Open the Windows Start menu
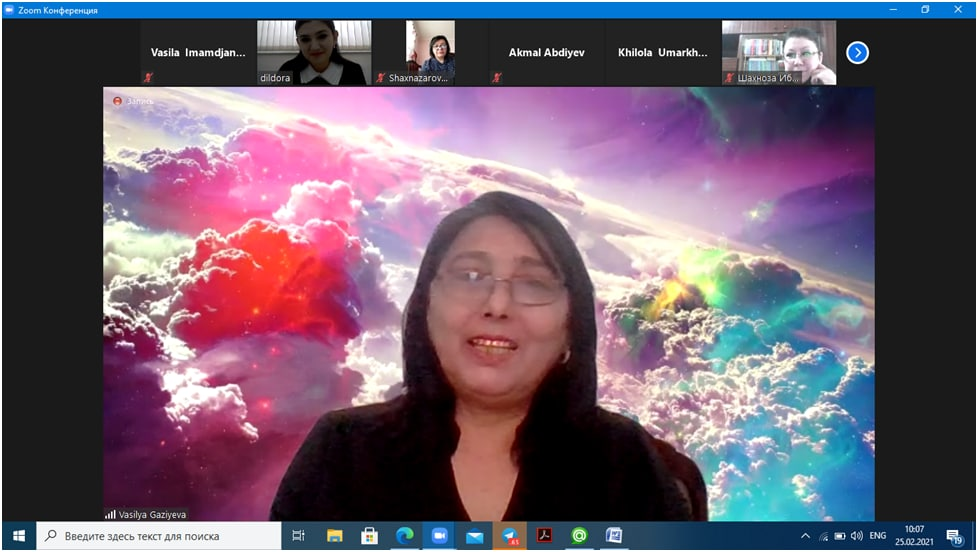This screenshot has width=978, height=552. click(x=18, y=536)
